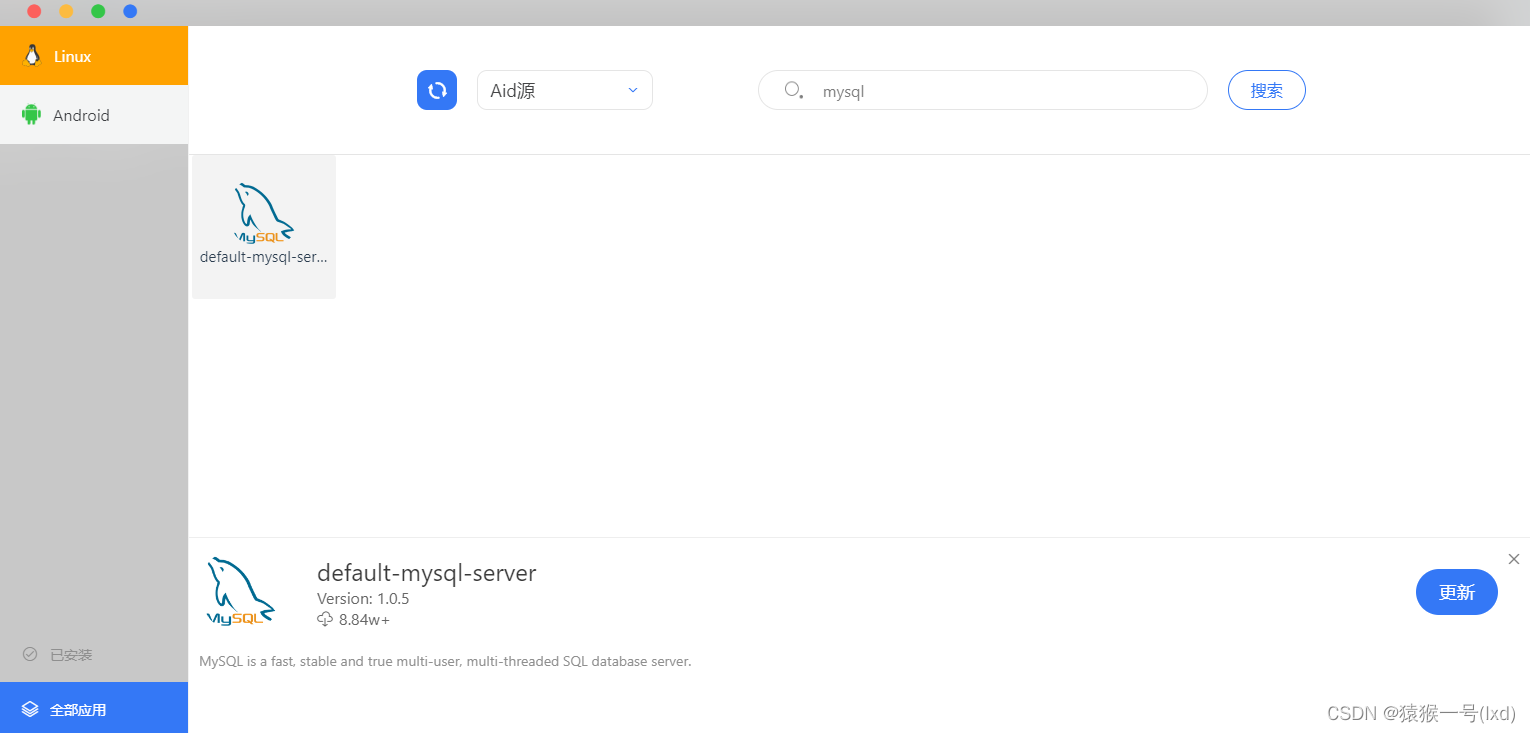The image size is (1530, 733).
Task: Click the blue window dot
Action: pos(130,12)
